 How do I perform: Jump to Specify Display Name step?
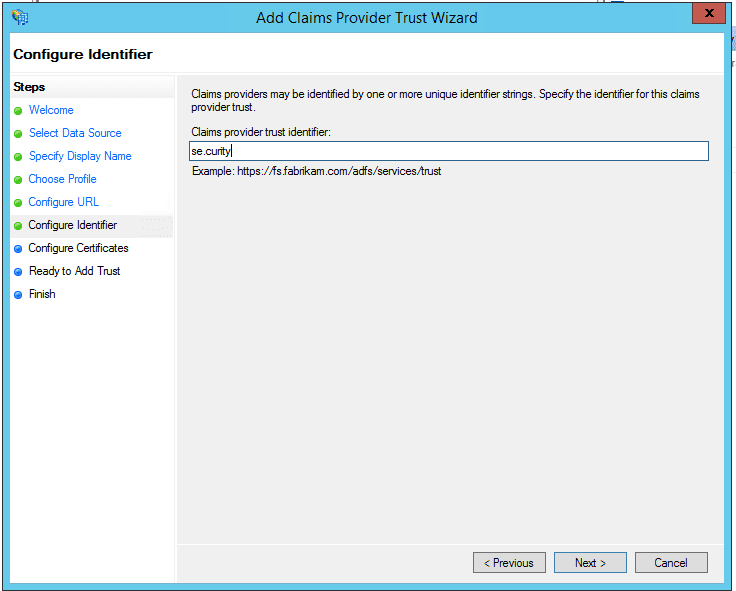tap(80, 156)
